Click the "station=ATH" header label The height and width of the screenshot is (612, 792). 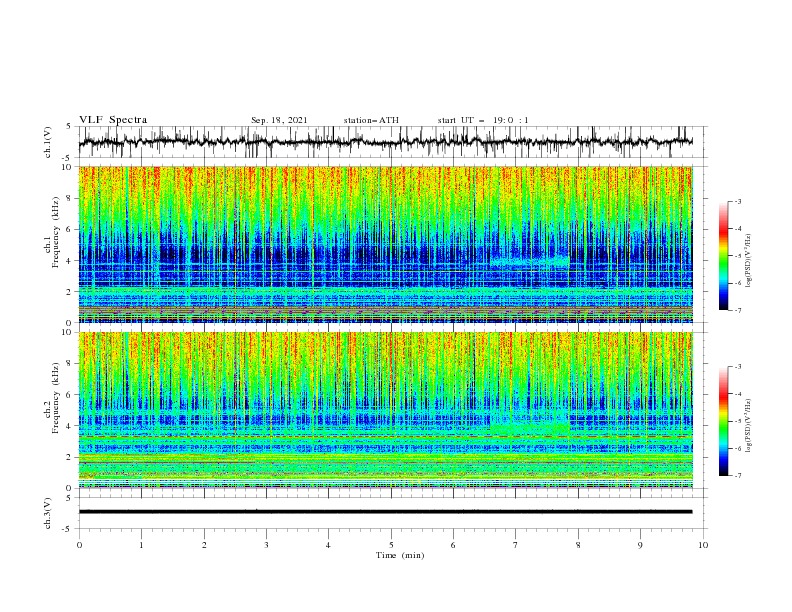point(371,120)
